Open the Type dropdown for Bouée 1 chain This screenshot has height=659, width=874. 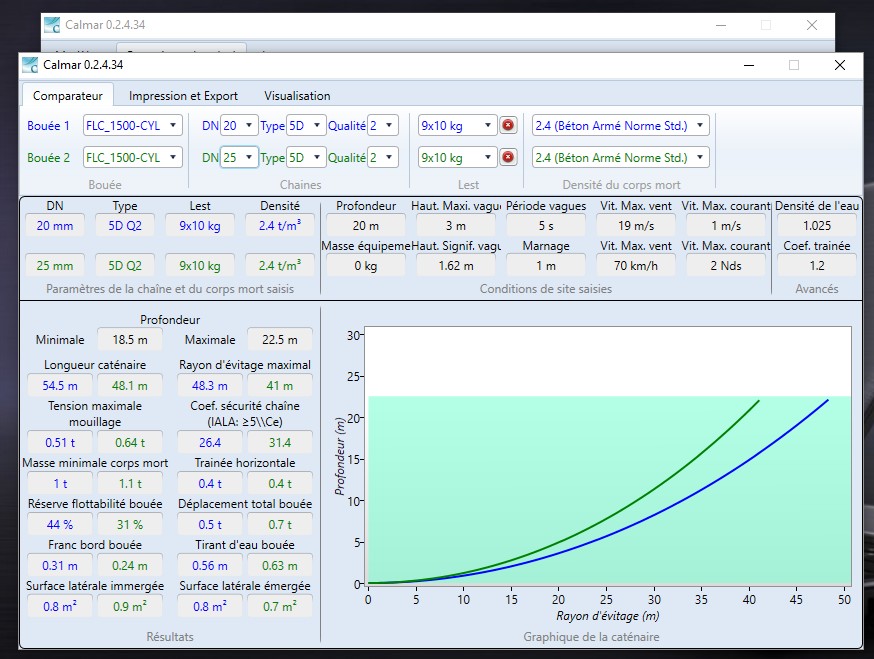306,126
